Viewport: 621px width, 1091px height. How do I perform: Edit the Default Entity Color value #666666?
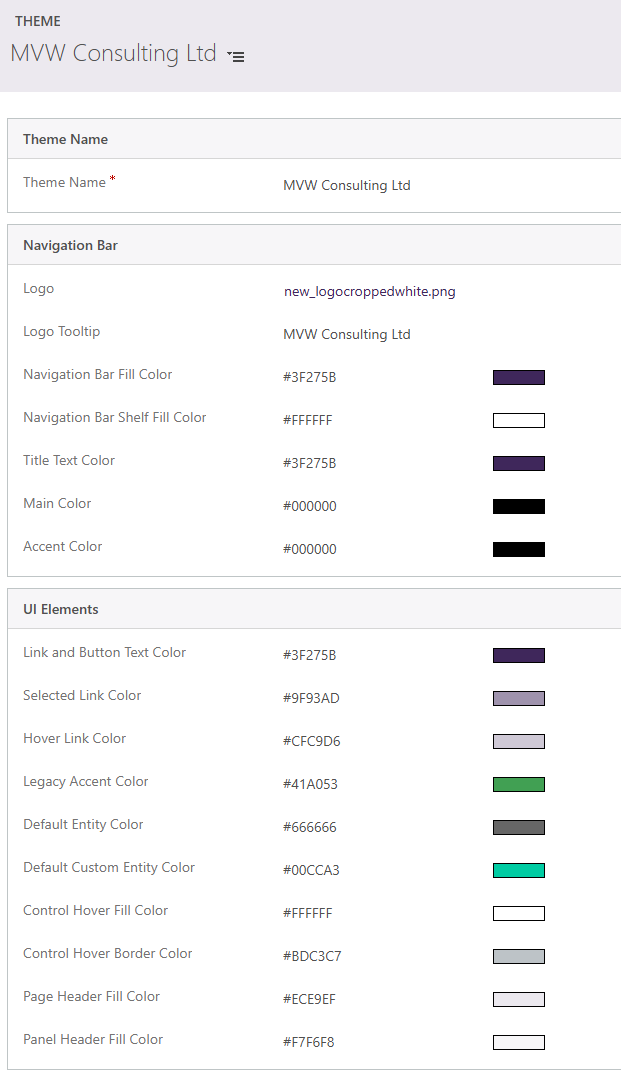pos(310,827)
